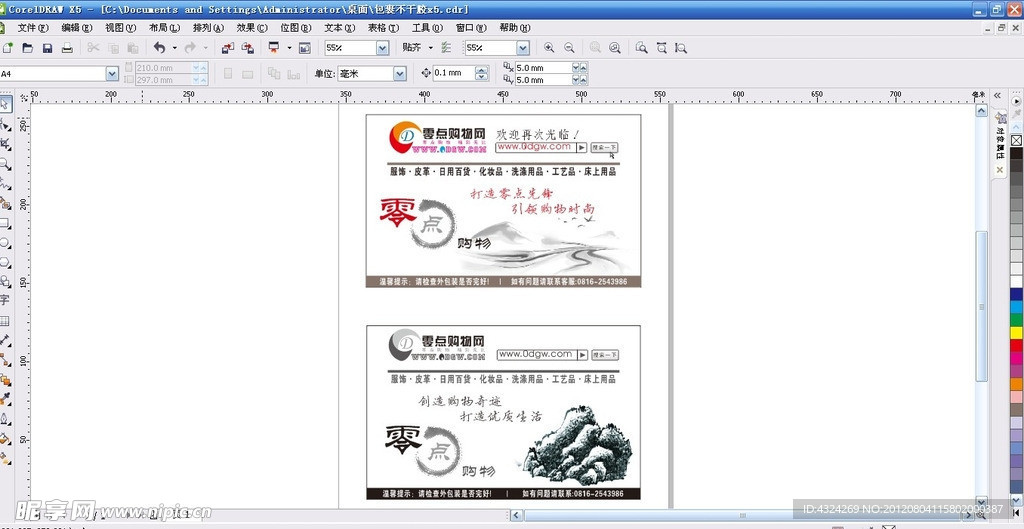This screenshot has height=529, width=1024.
Task: Select the Ellipse tool in the toolbox
Action: click(5, 242)
